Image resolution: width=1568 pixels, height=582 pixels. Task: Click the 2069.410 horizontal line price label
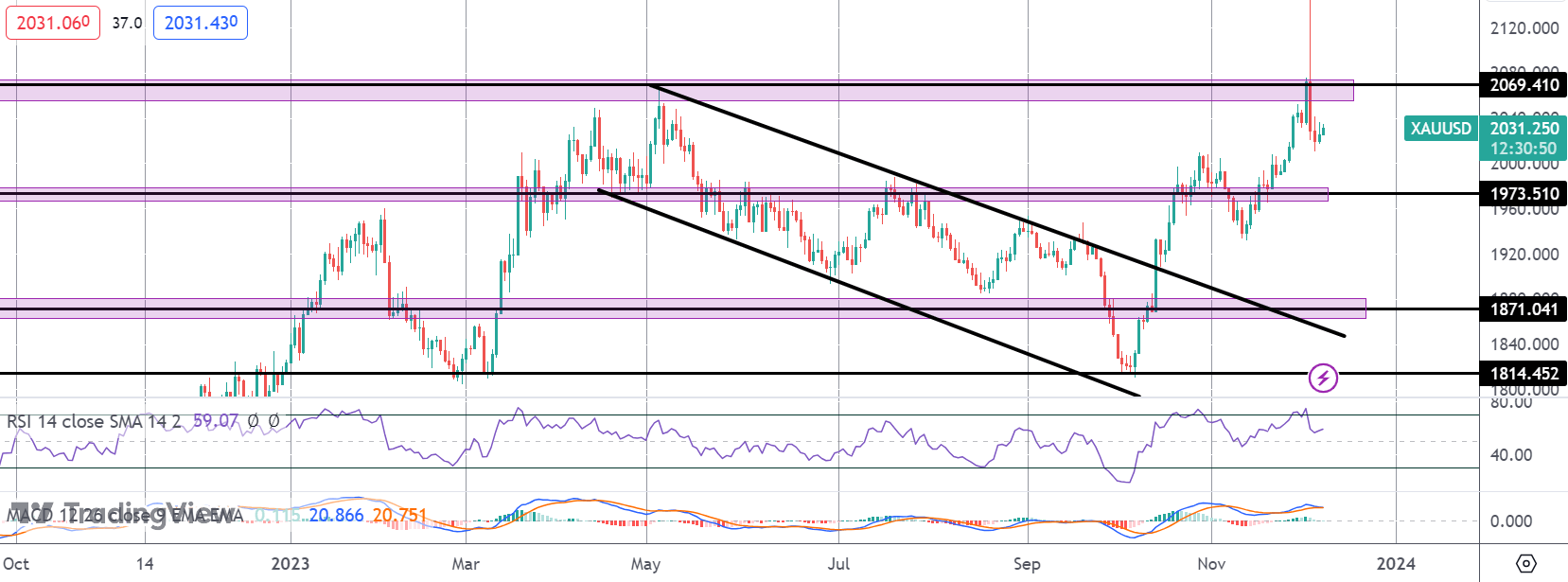click(1524, 85)
